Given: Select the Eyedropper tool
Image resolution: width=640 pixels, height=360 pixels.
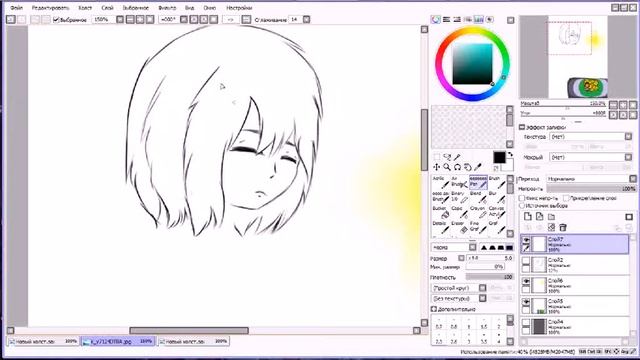Looking at the screenshot, I should click(x=478, y=167).
